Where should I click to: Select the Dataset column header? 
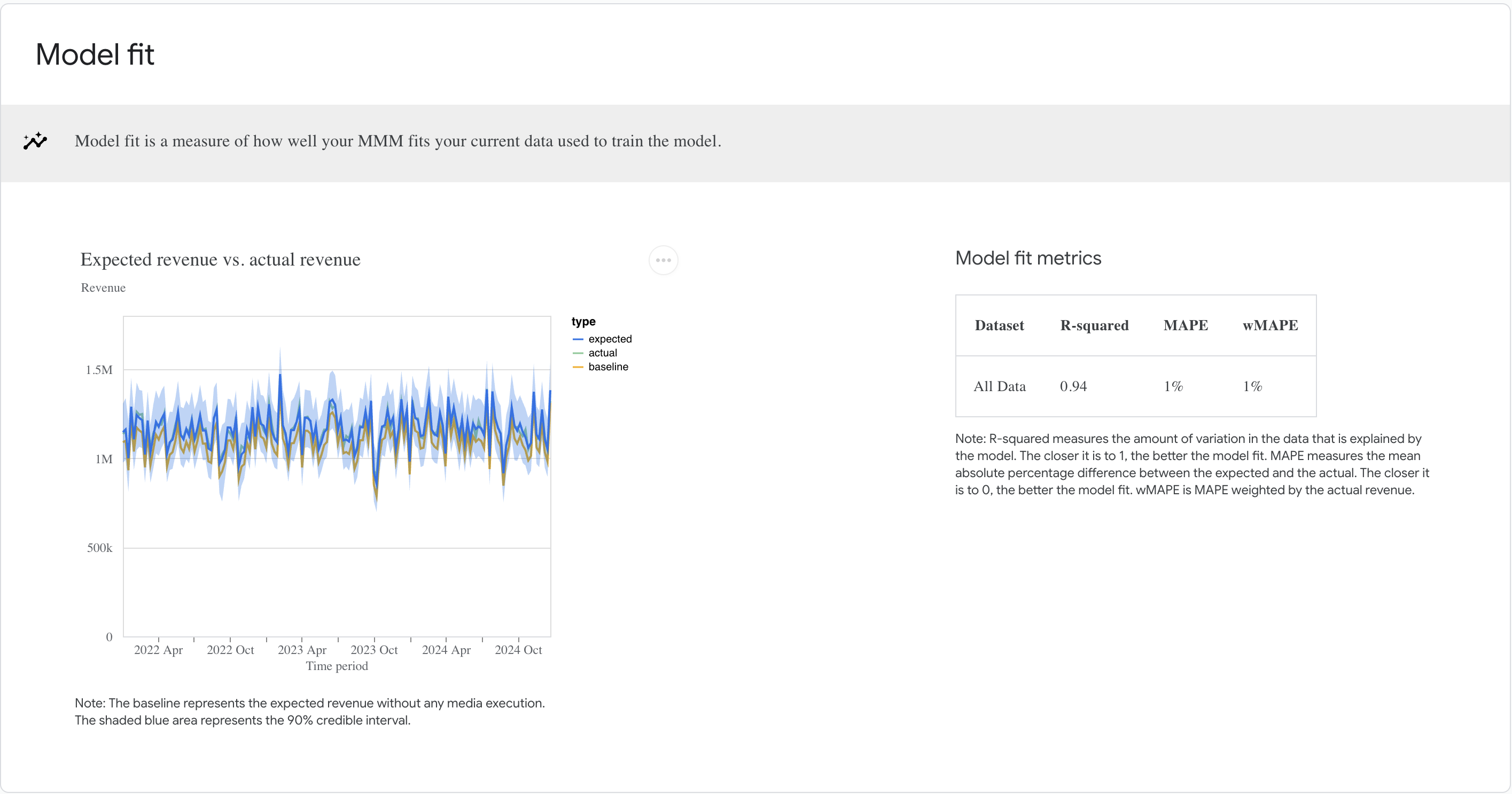[x=999, y=326]
